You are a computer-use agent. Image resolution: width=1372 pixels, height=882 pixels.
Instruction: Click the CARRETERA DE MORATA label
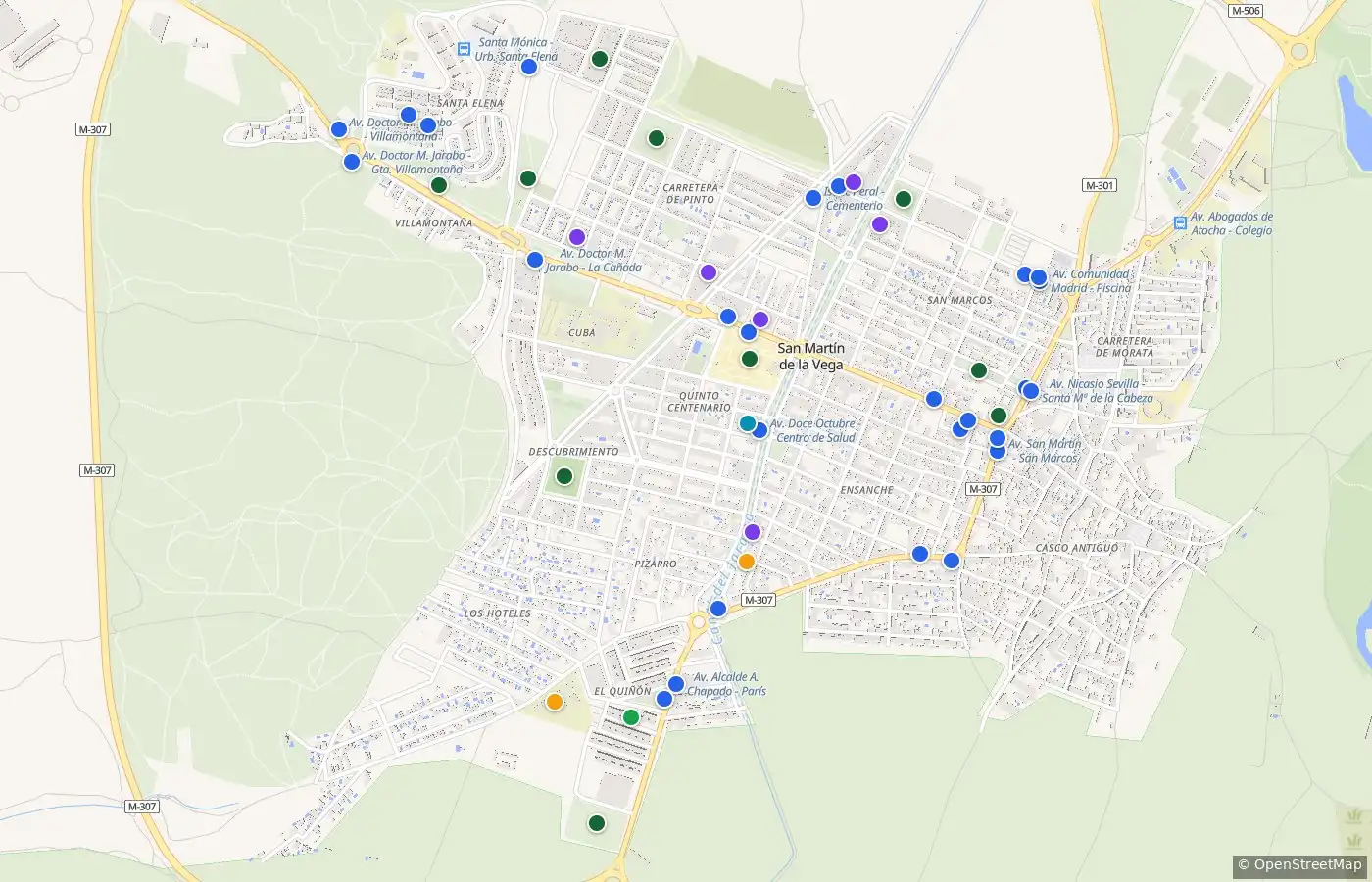coord(1125,347)
